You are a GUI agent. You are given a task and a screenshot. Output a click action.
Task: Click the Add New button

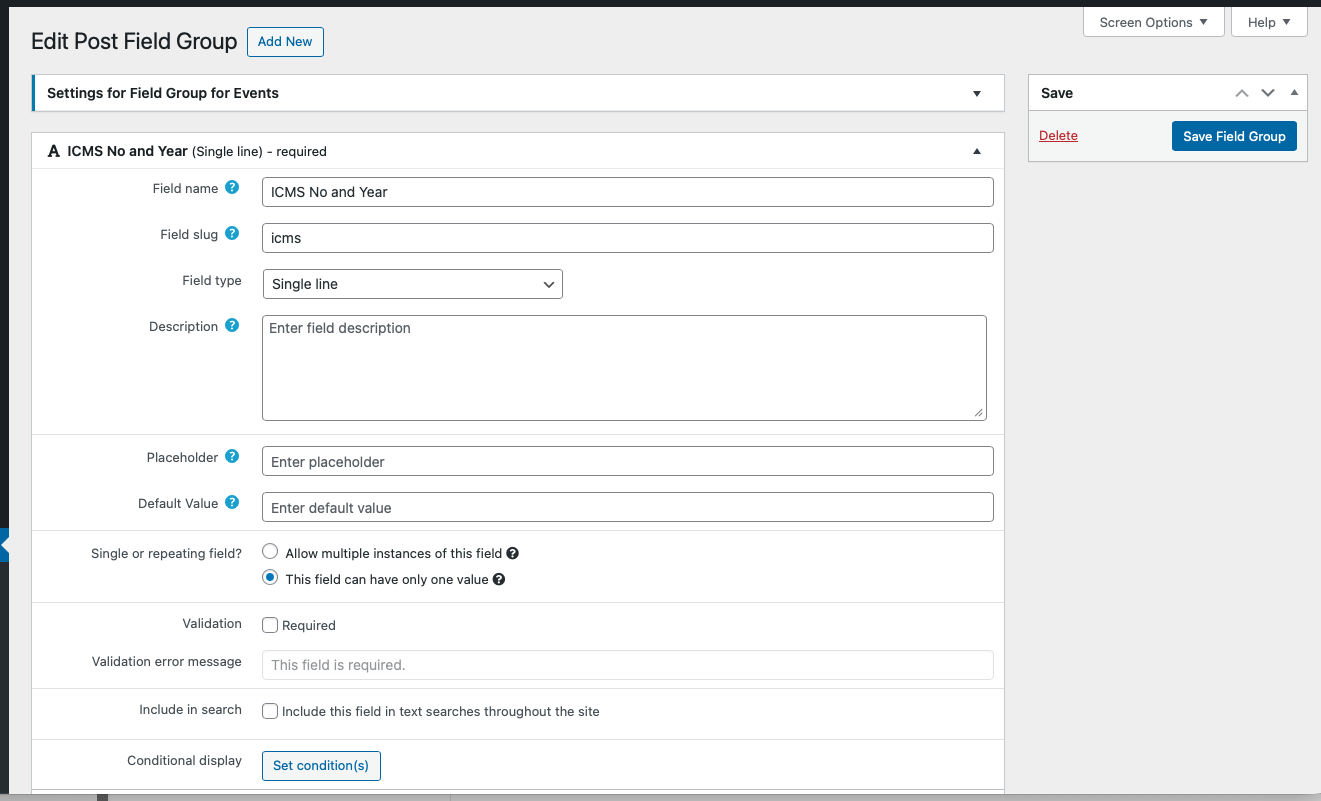click(x=285, y=42)
